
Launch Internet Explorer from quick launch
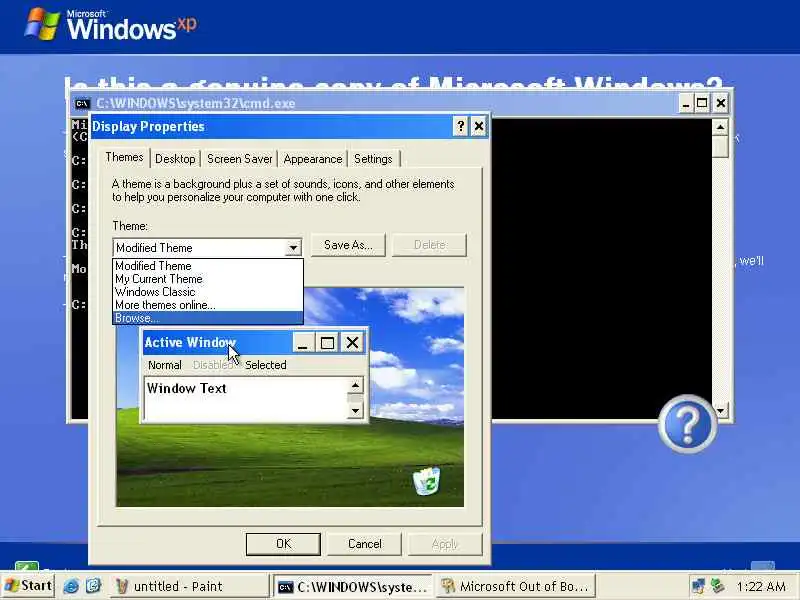70,586
